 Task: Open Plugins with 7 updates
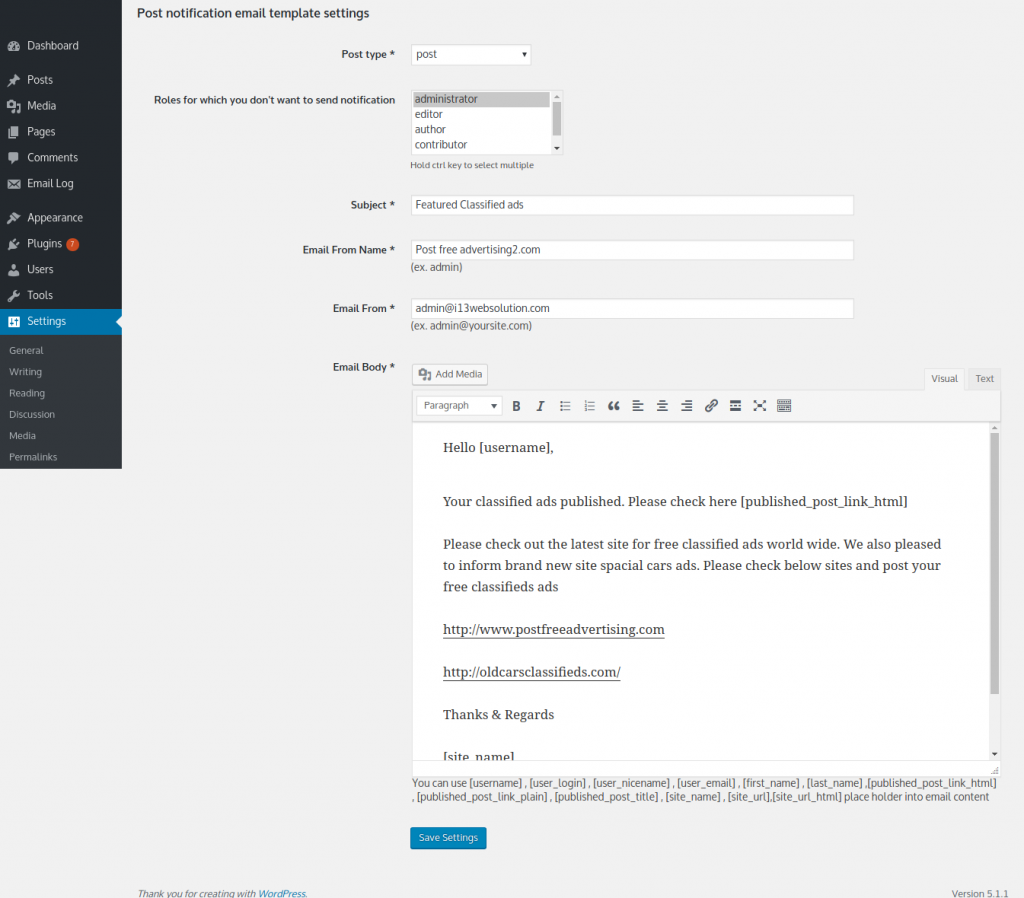pyautogui.click(x=61, y=244)
